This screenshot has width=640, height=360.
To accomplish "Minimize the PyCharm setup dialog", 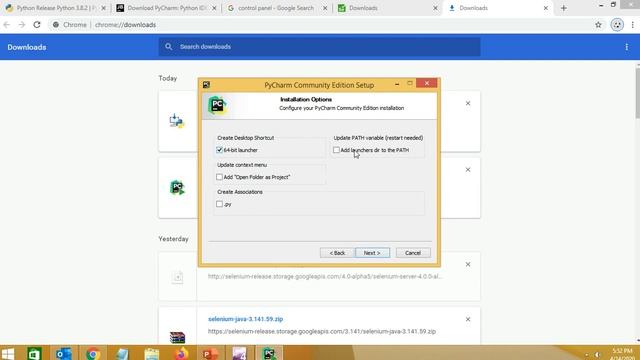I will tap(397, 84).
